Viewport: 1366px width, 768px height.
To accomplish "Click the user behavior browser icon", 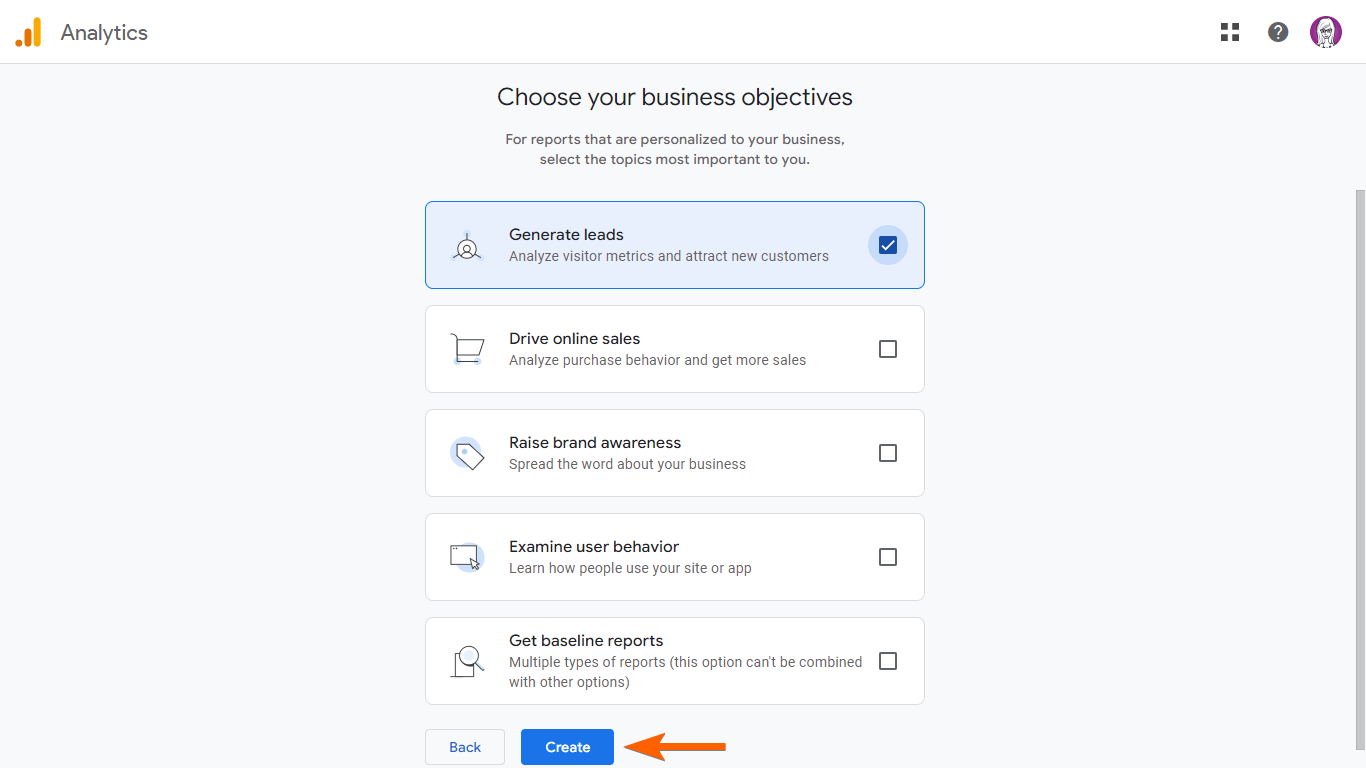I will coord(466,557).
